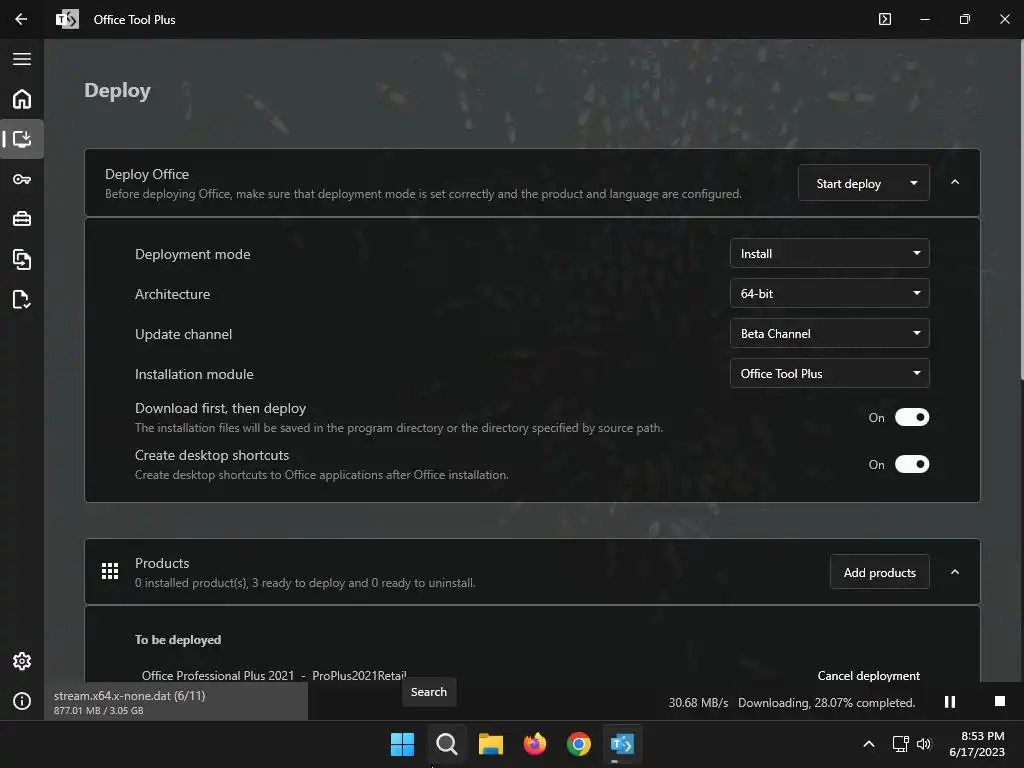Open network status tray icon
Viewport: 1024px width, 768px height.
(x=901, y=744)
